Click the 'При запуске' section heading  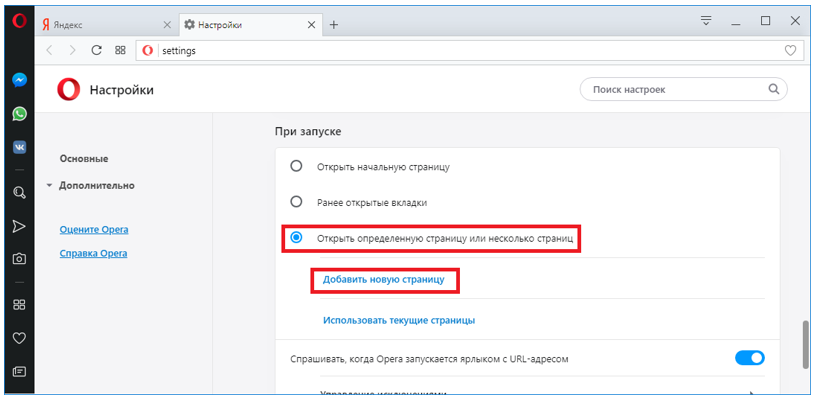[x=308, y=131]
